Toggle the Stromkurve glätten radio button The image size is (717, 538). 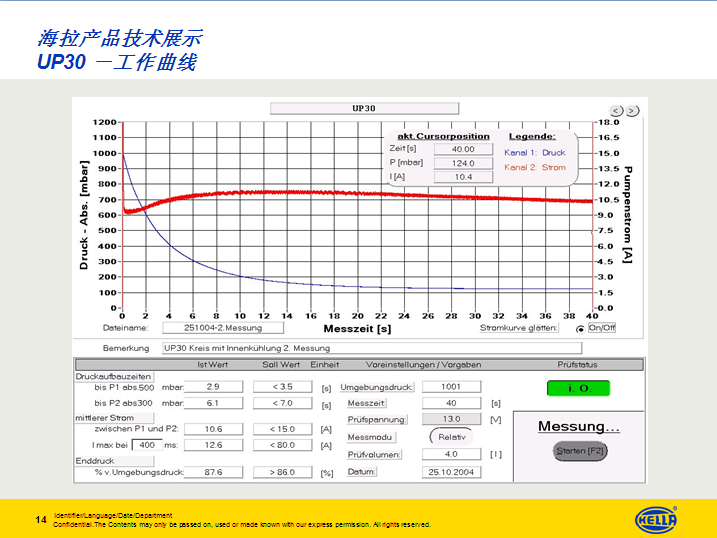tap(580, 329)
